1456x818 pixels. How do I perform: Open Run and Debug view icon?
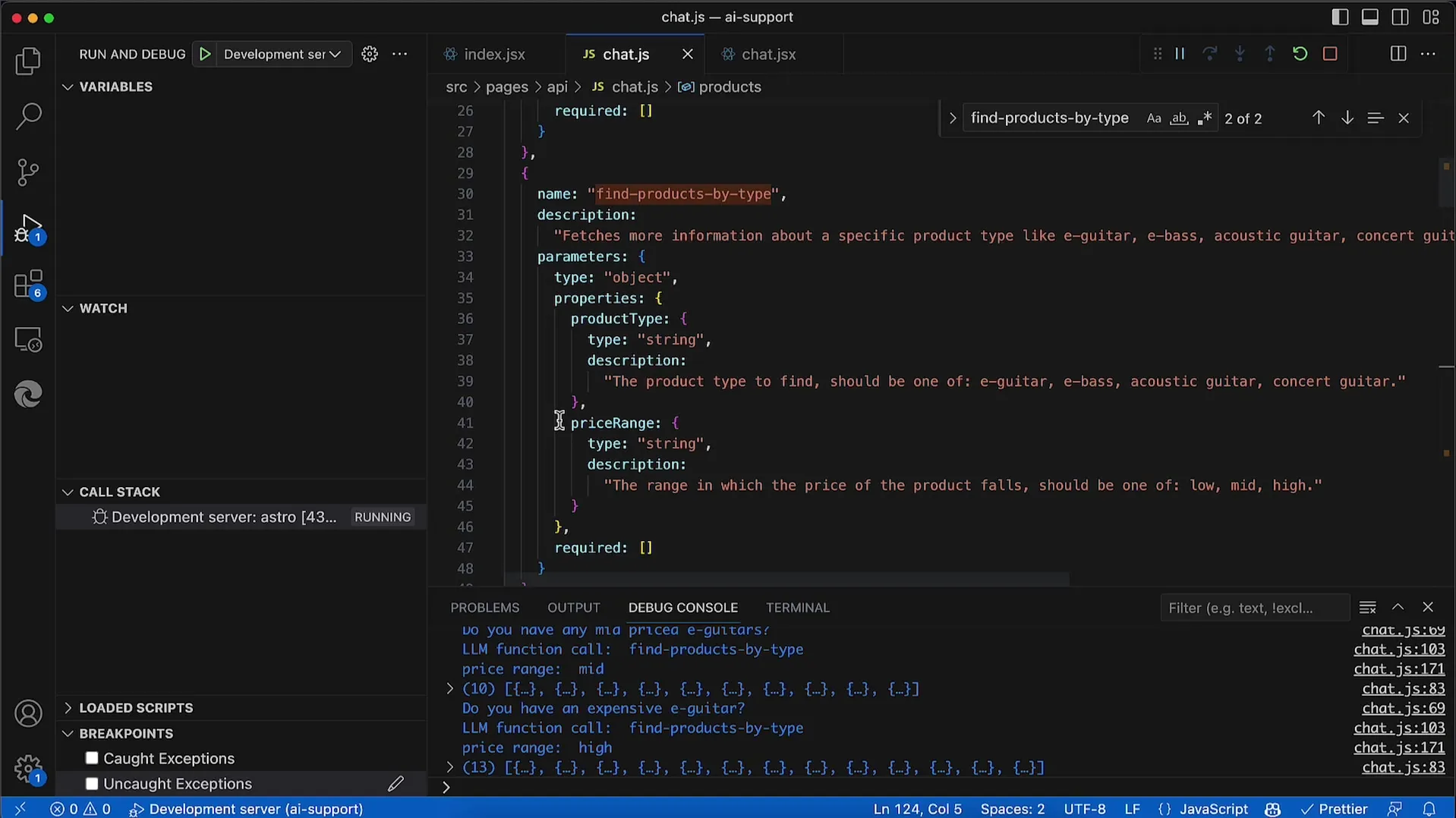28,228
